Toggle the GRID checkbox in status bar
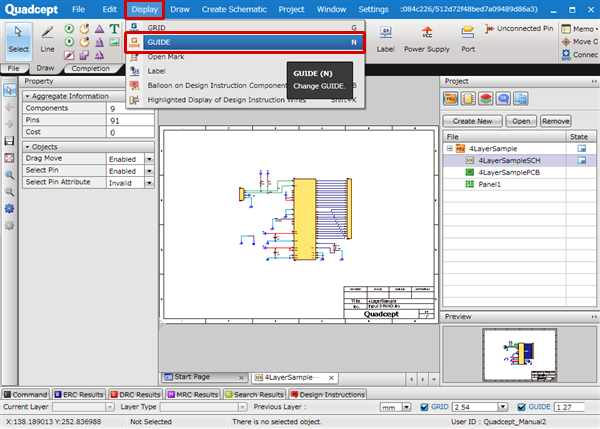 click(x=424, y=407)
